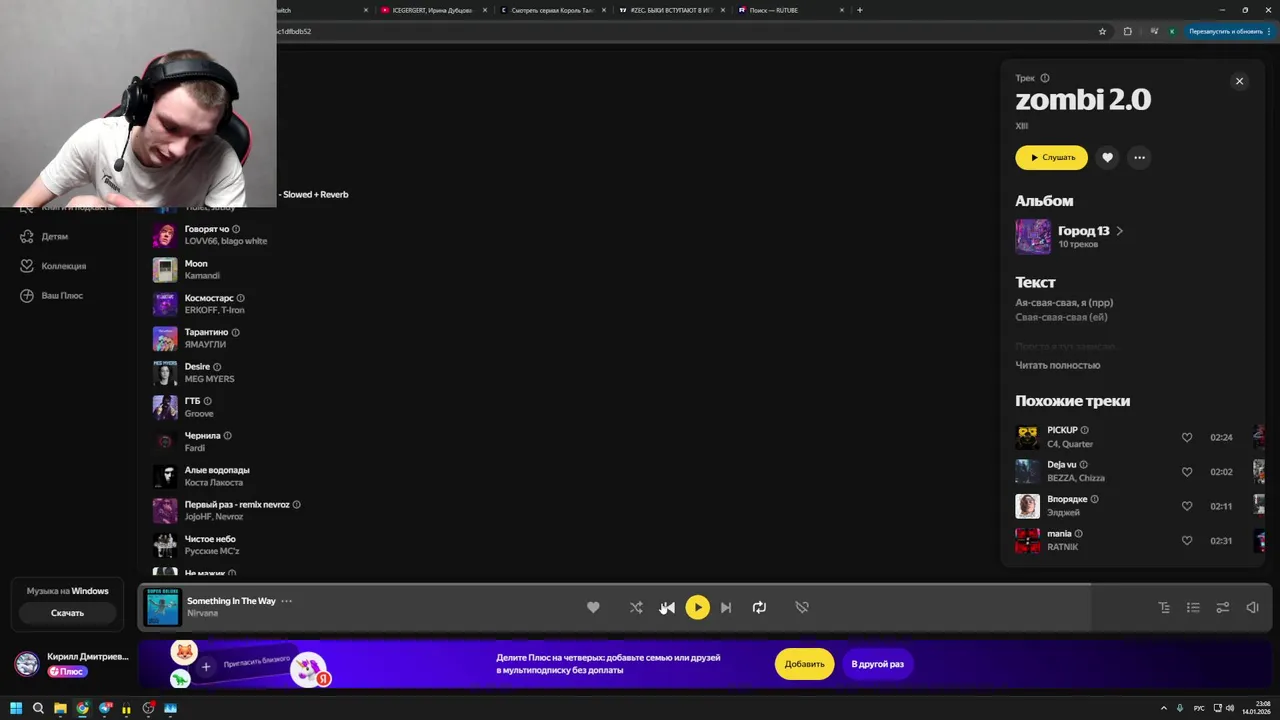Click info icon next to Тарантино
1280x720 pixels.
236,332
